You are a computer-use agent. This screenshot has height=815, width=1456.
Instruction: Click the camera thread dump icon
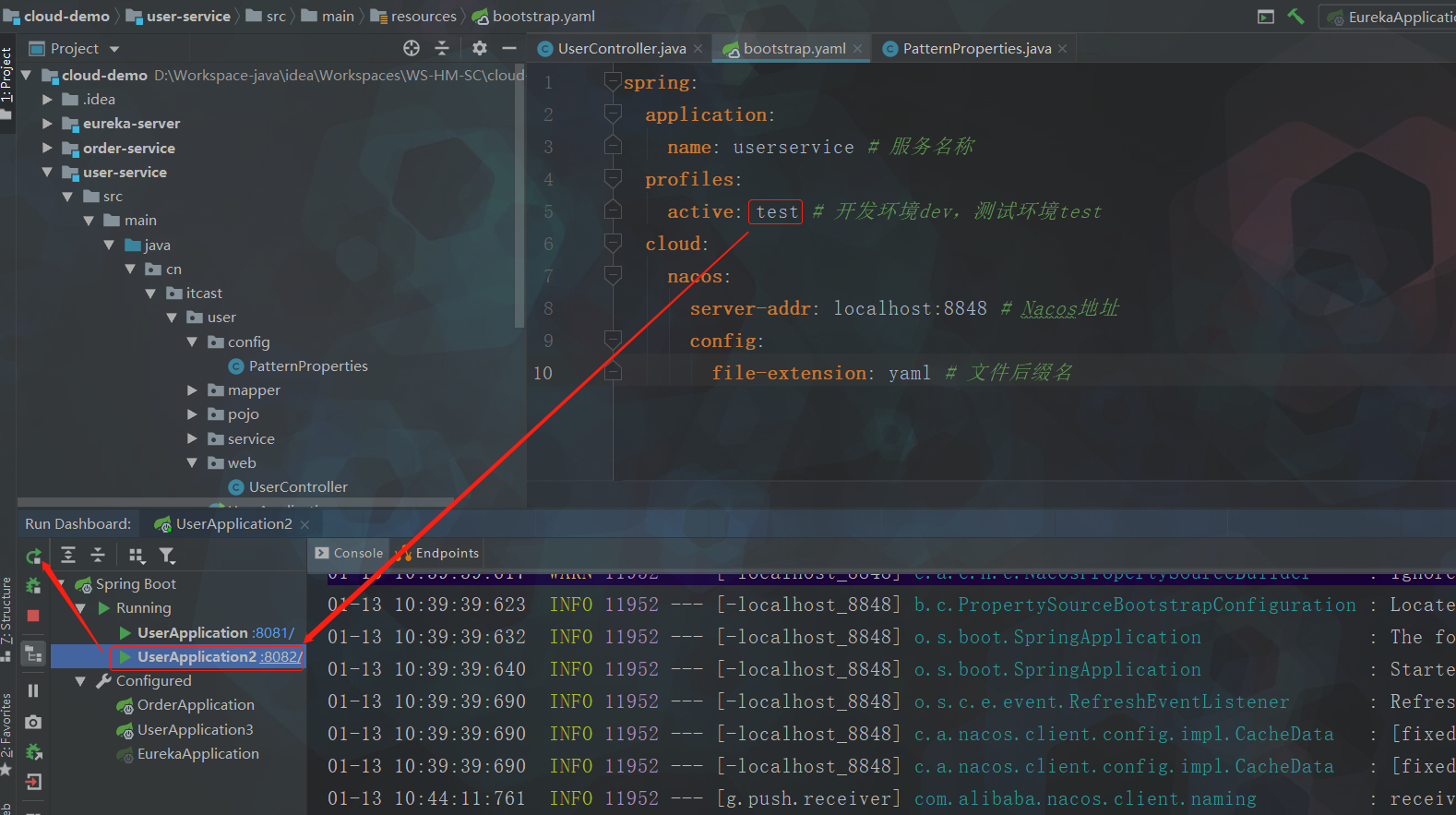[33, 722]
